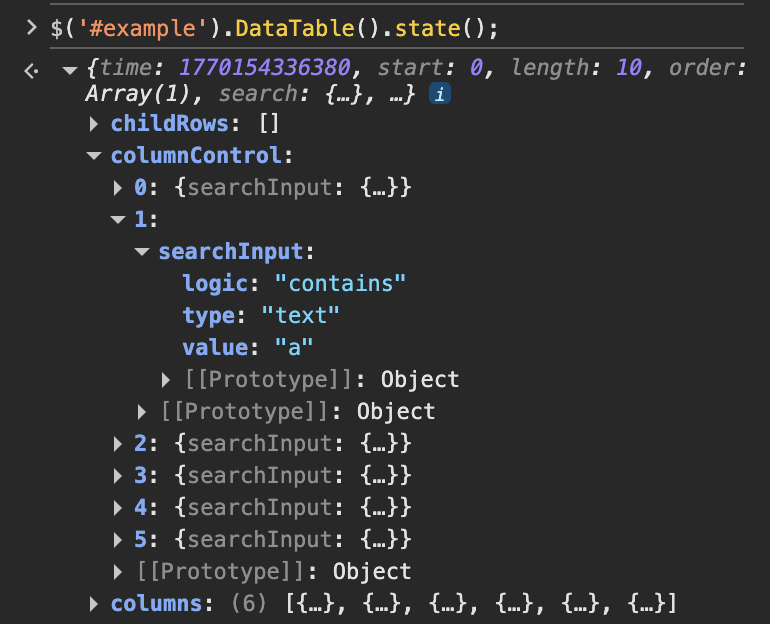Click the info badge icon after object summary
The width and height of the screenshot is (770, 624).
(x=438, y=94)
